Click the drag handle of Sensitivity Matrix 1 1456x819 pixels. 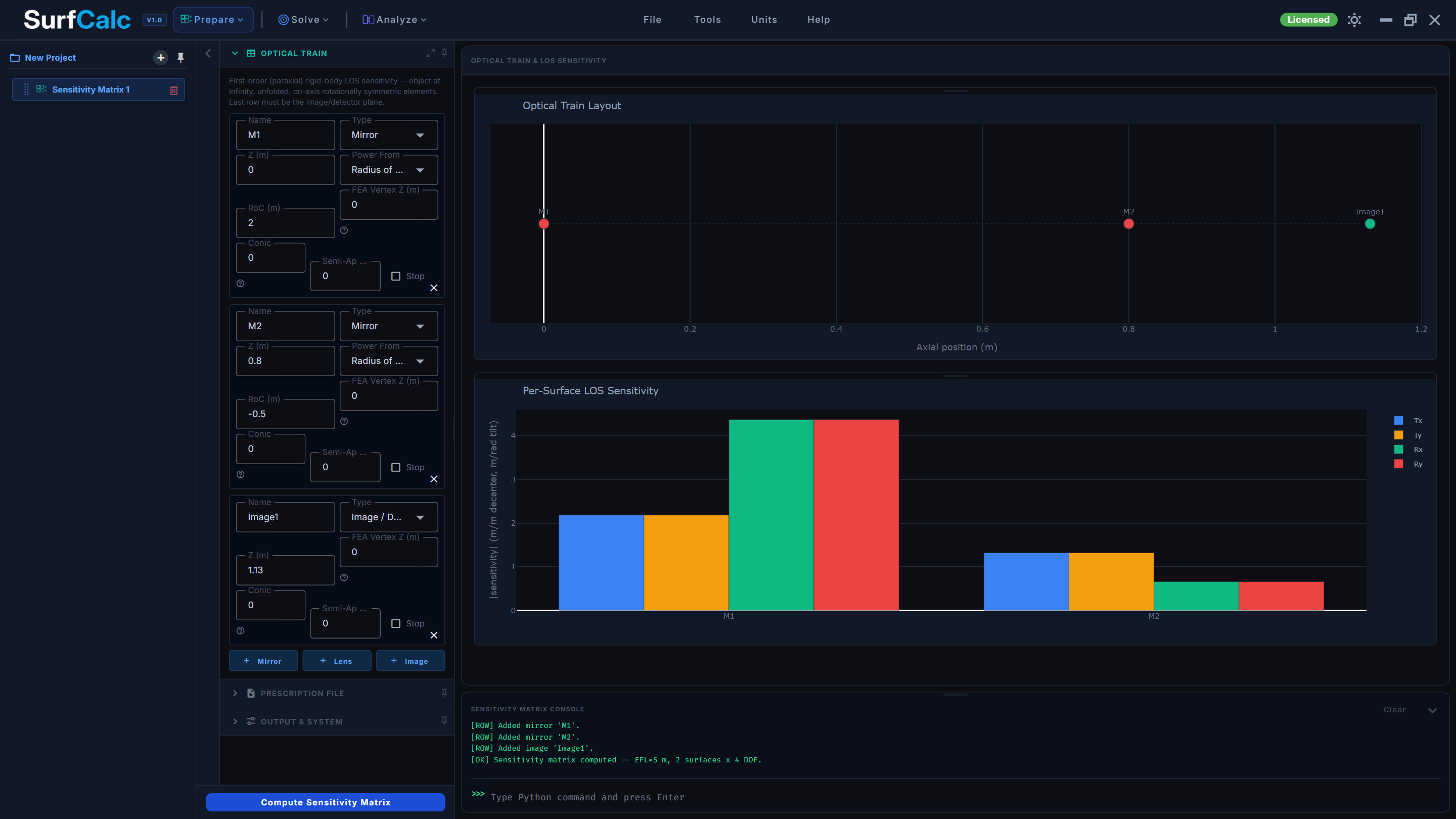(x=27, y=89)
